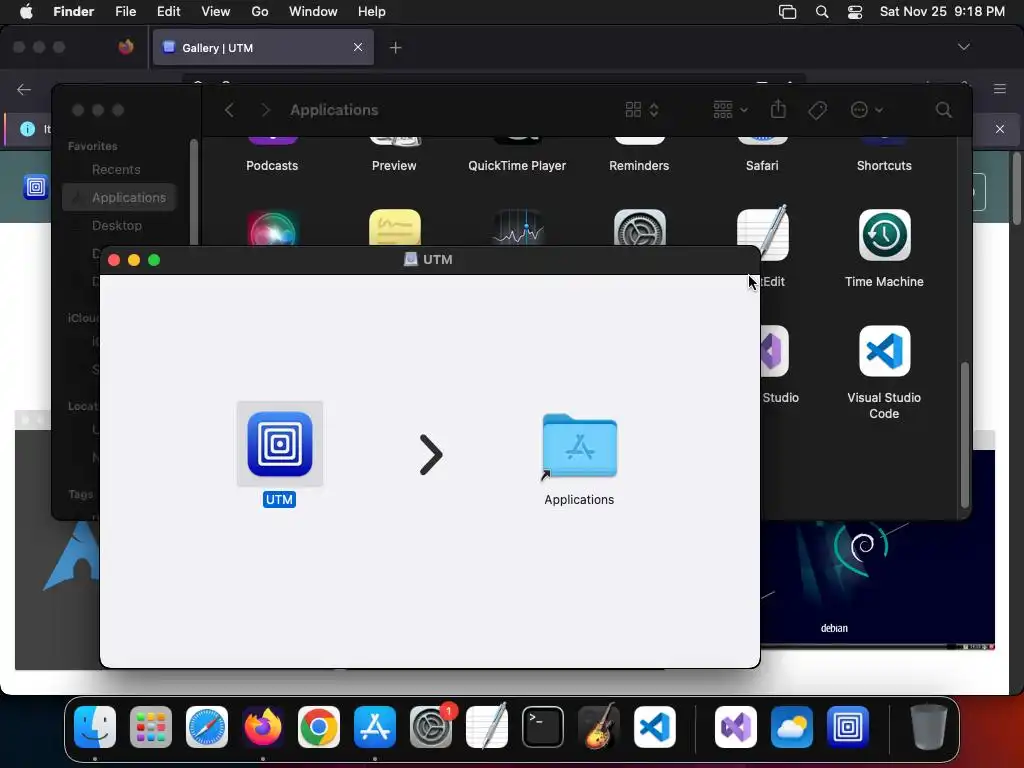
Task: Open Firefox from the Dock
Action: pos(263,727)
